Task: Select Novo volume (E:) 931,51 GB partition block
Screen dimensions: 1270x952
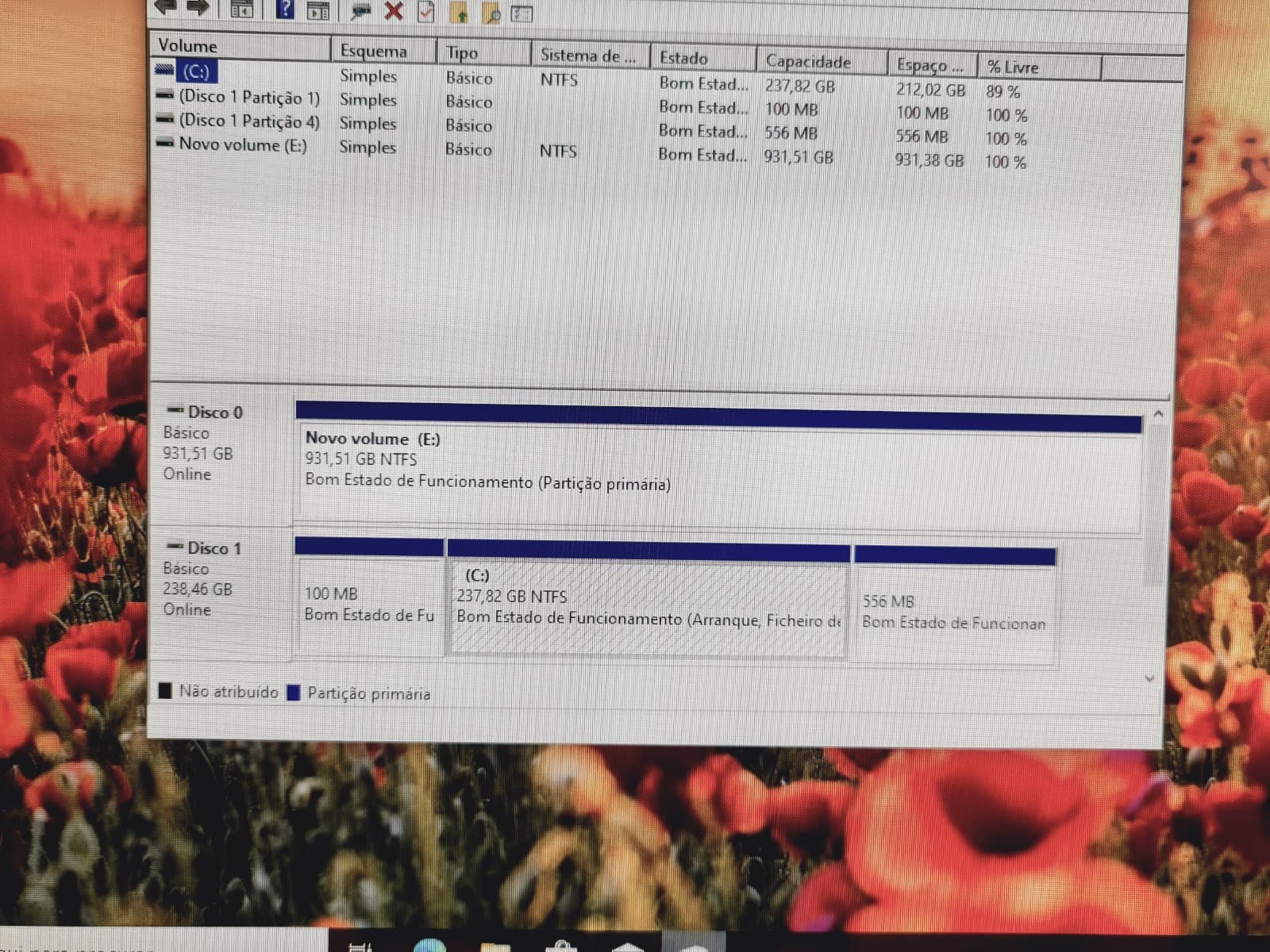Action: tap(718, 468)
